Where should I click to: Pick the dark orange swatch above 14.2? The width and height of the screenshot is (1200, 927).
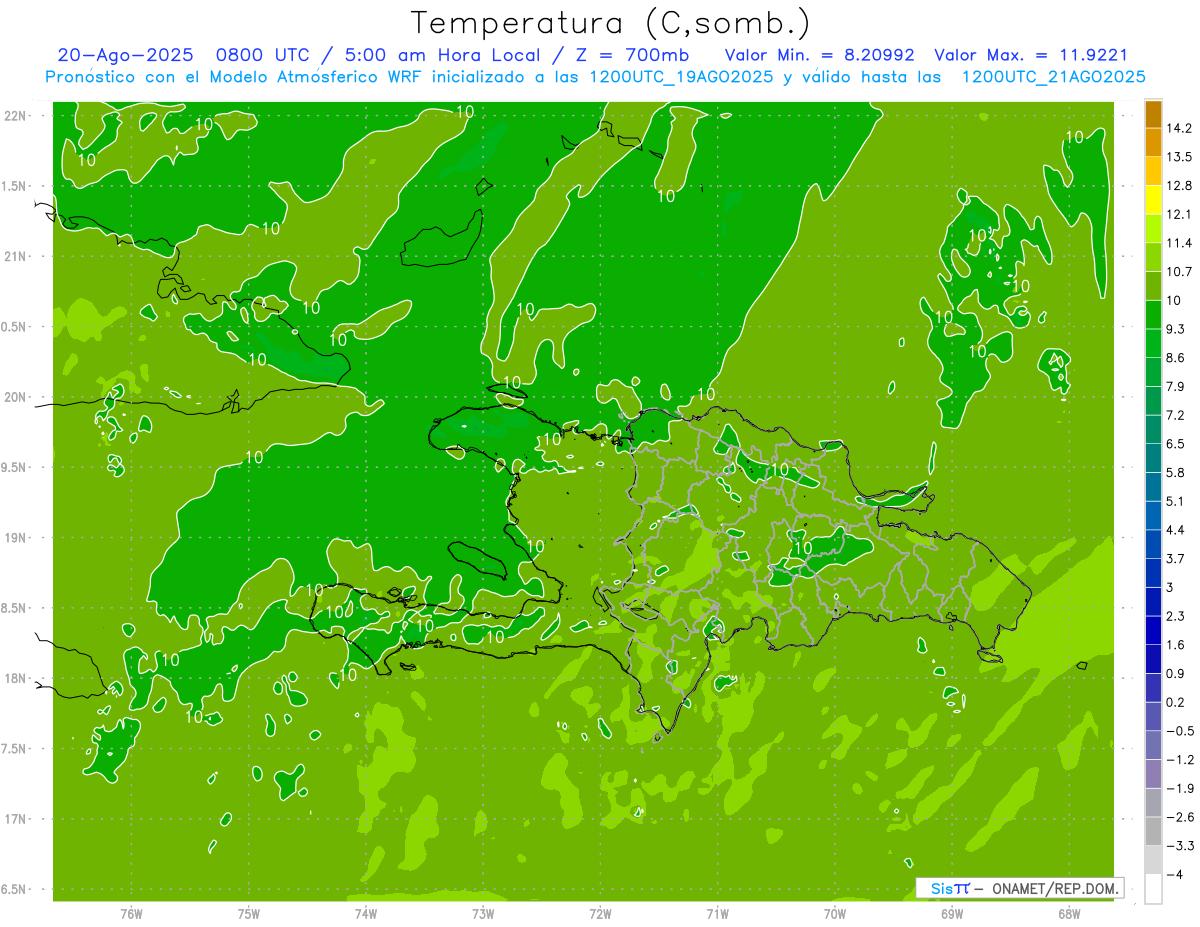[x=1153, y=114]
